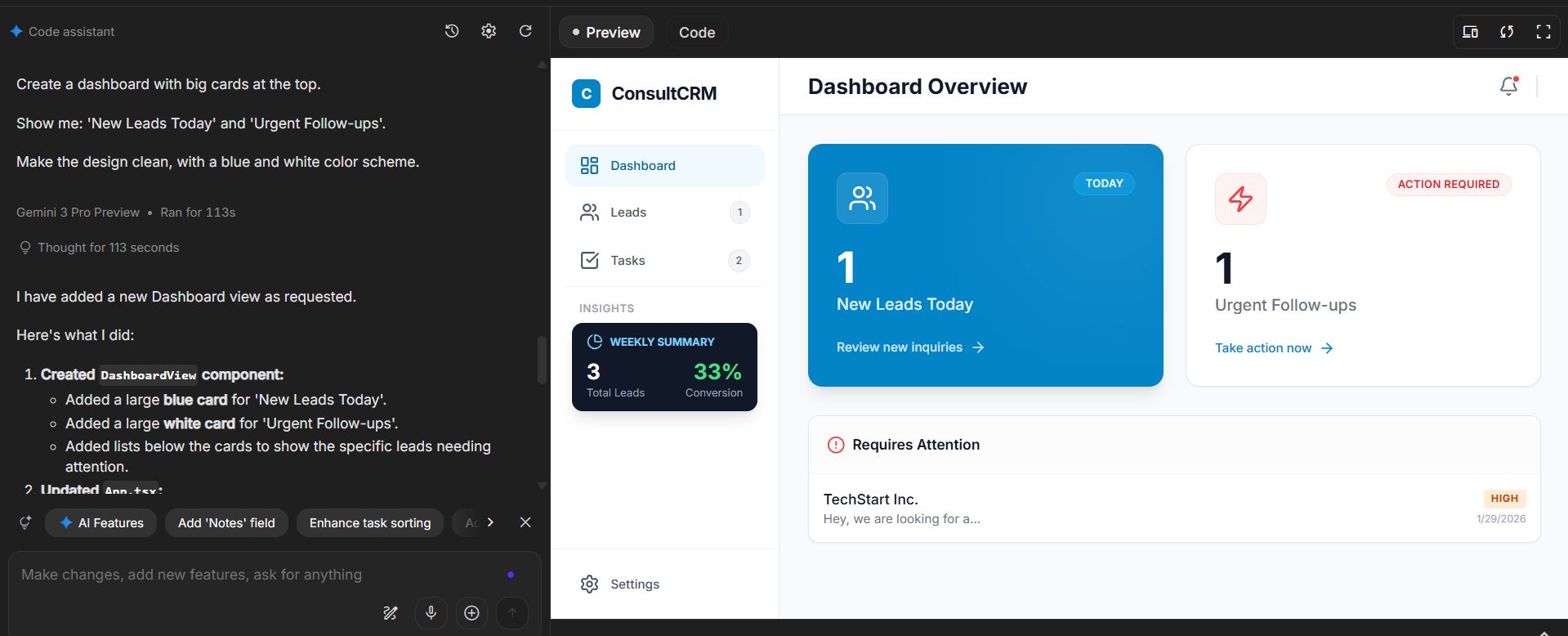Click the "Add 'Notes' field" suggestion chip

(226, 523)
